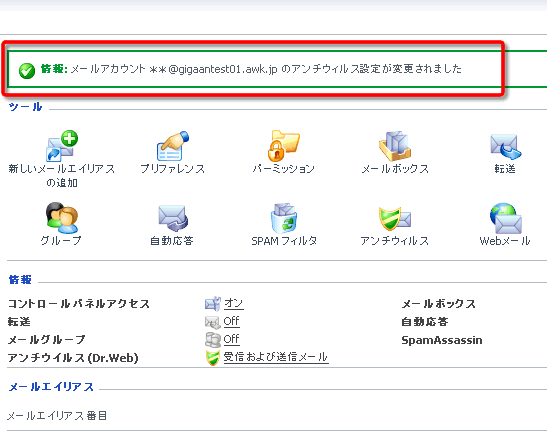Click the 転送 row label in info section
Viewport: 547px width, 440px height.
click(x=19, y=321)
